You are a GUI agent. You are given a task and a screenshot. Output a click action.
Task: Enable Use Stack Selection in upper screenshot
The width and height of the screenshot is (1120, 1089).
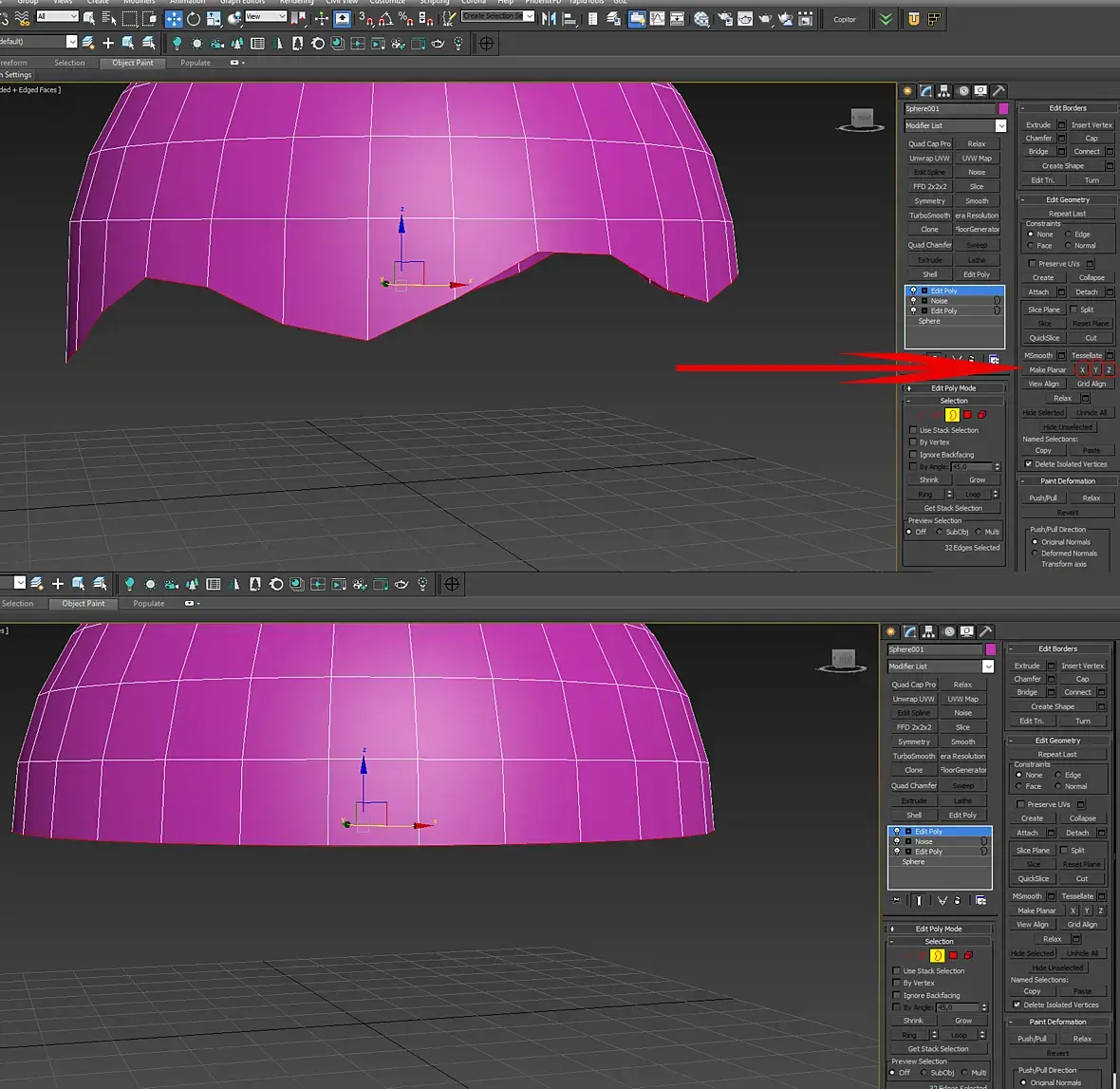[x=913, y=430]
